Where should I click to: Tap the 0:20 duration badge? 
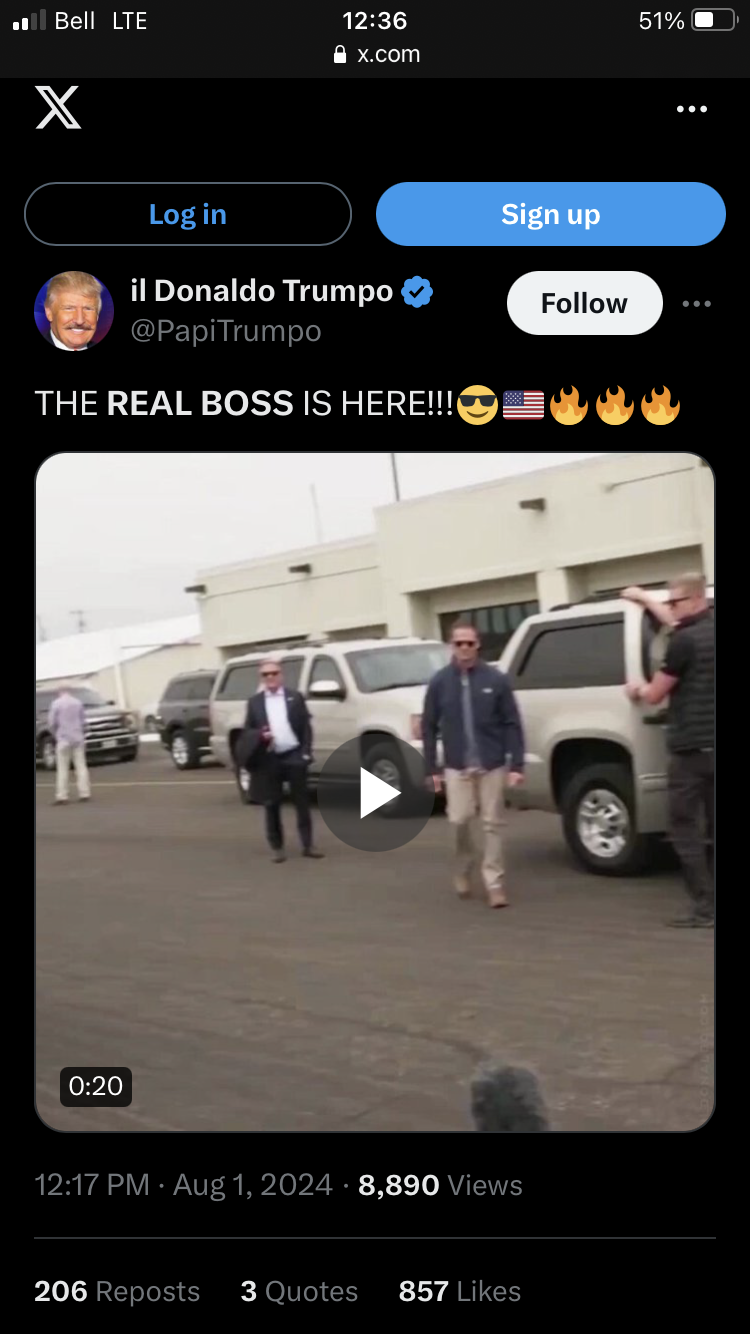coord(96,1086)
